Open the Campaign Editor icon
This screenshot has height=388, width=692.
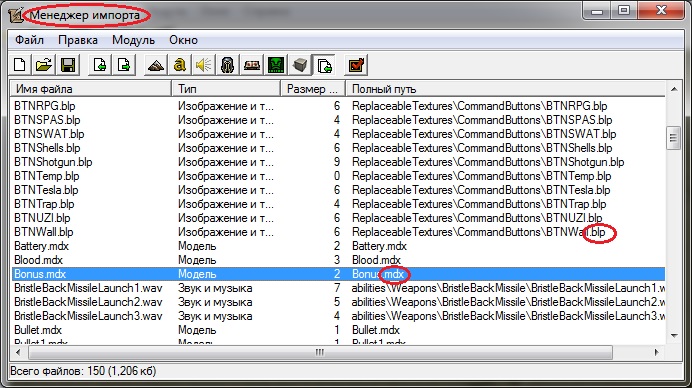252,65
